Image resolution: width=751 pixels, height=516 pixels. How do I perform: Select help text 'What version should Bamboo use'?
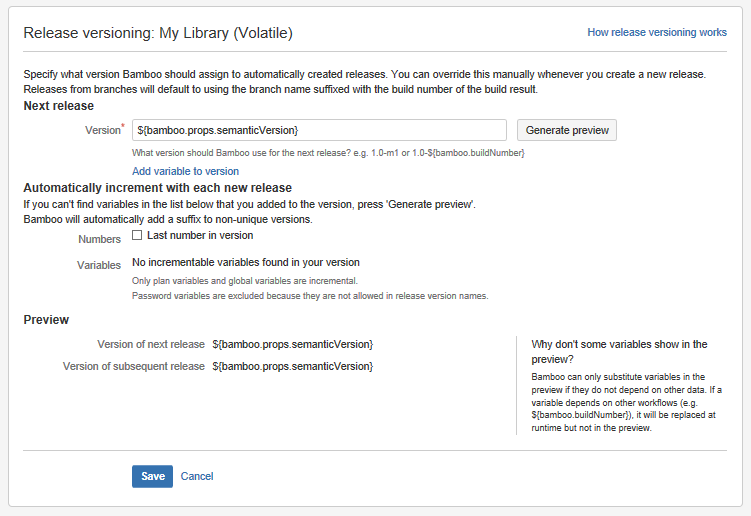pyautogui.click(x=328, y=153)
